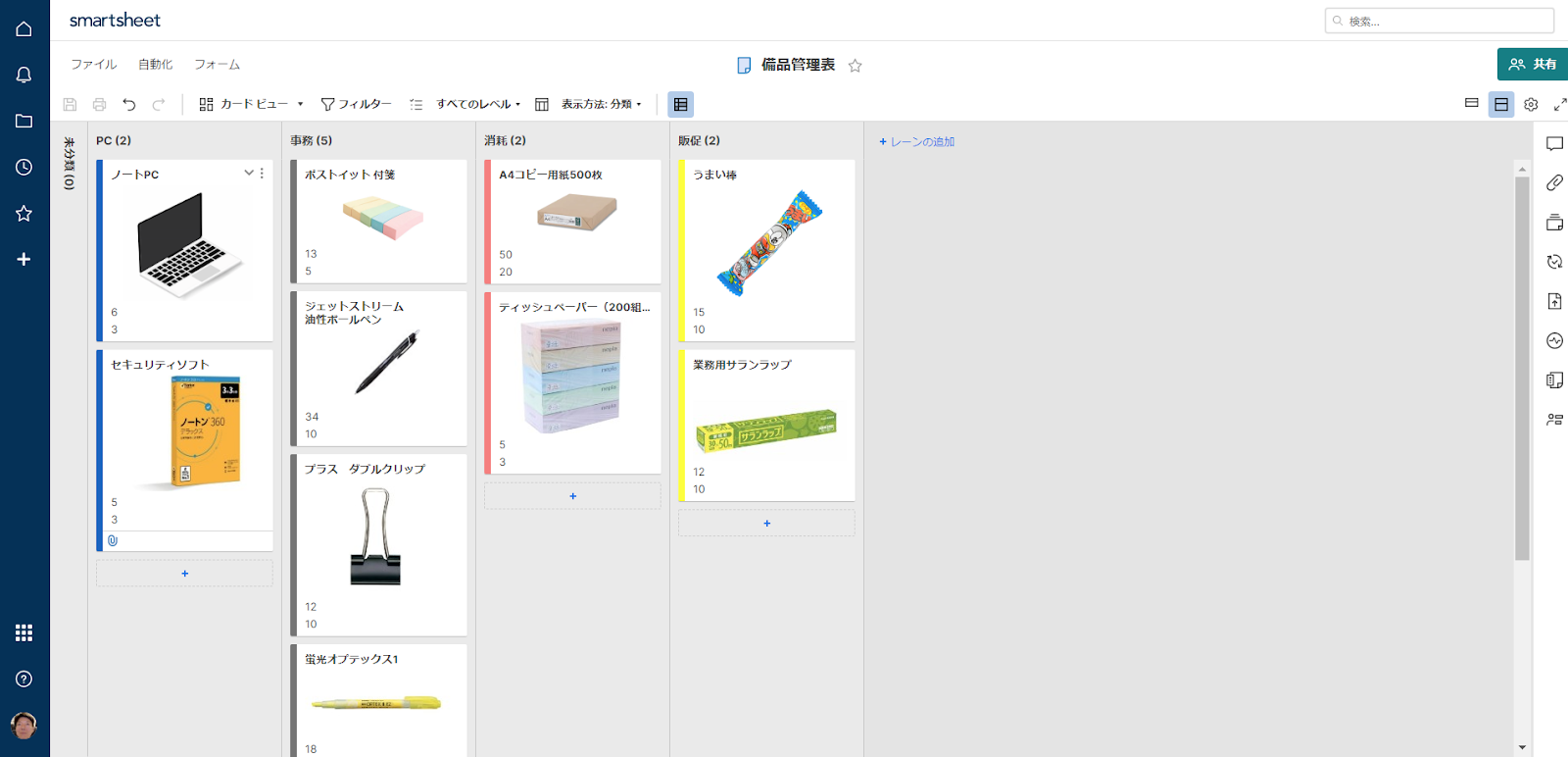
Task: Undo last action
Action: 129,104
